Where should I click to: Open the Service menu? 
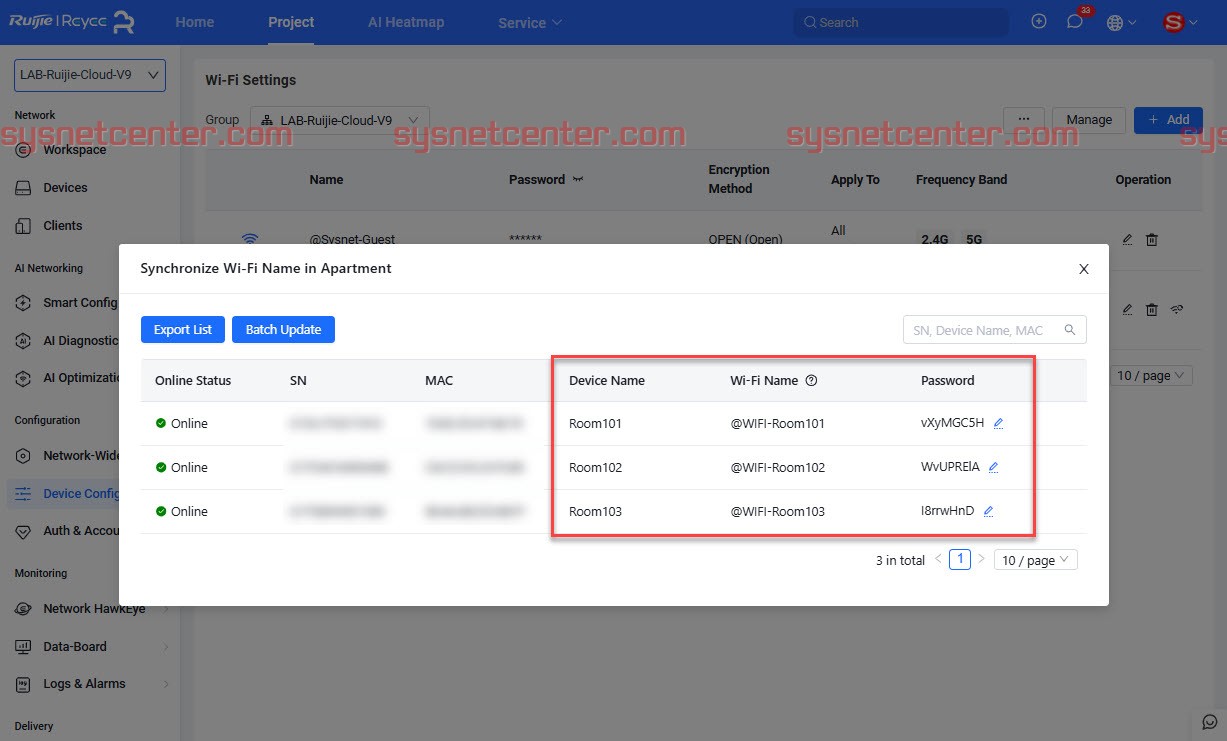click(x=530, y=22)
